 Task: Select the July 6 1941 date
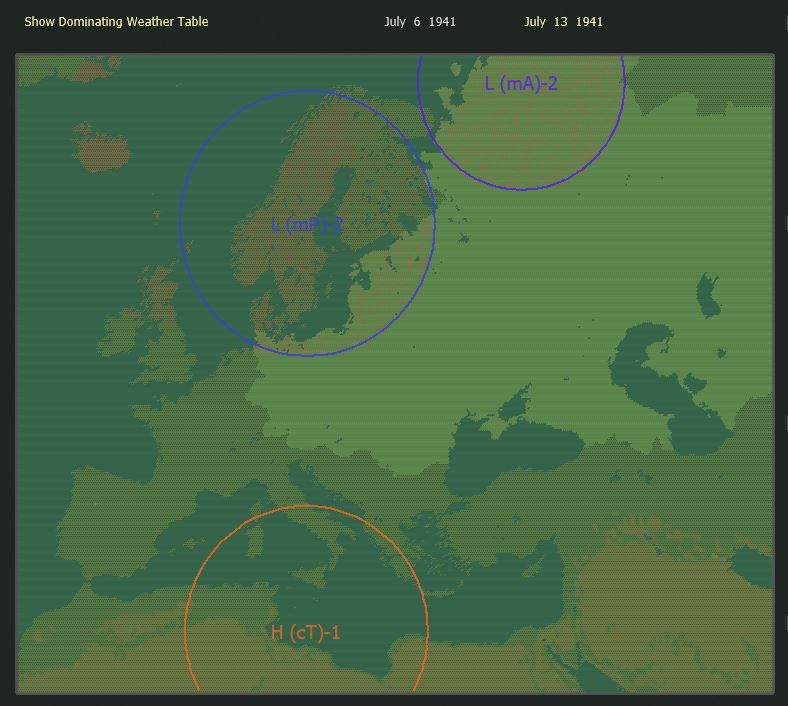point(420,22)
